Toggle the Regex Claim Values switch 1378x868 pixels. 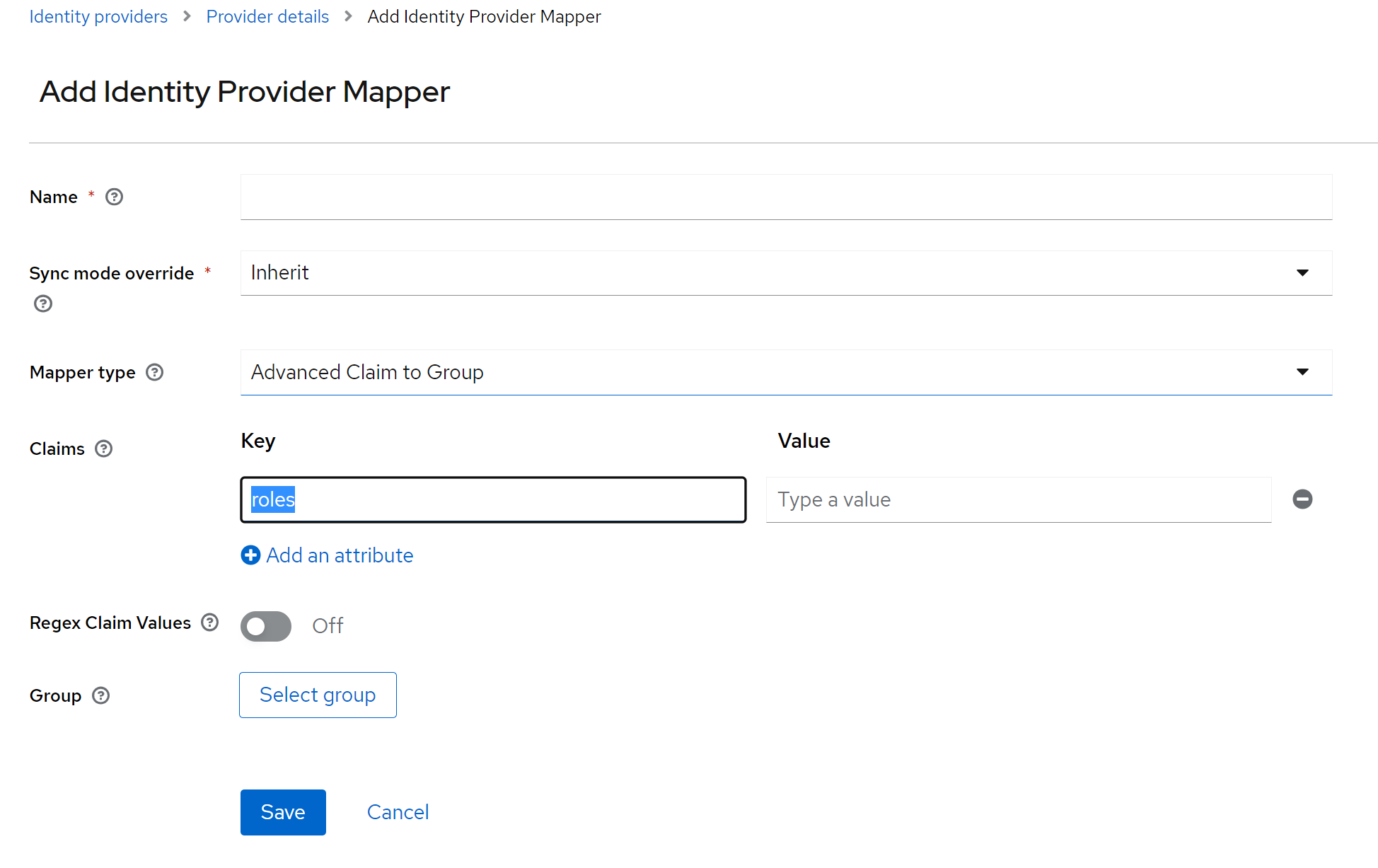(266, 626)
